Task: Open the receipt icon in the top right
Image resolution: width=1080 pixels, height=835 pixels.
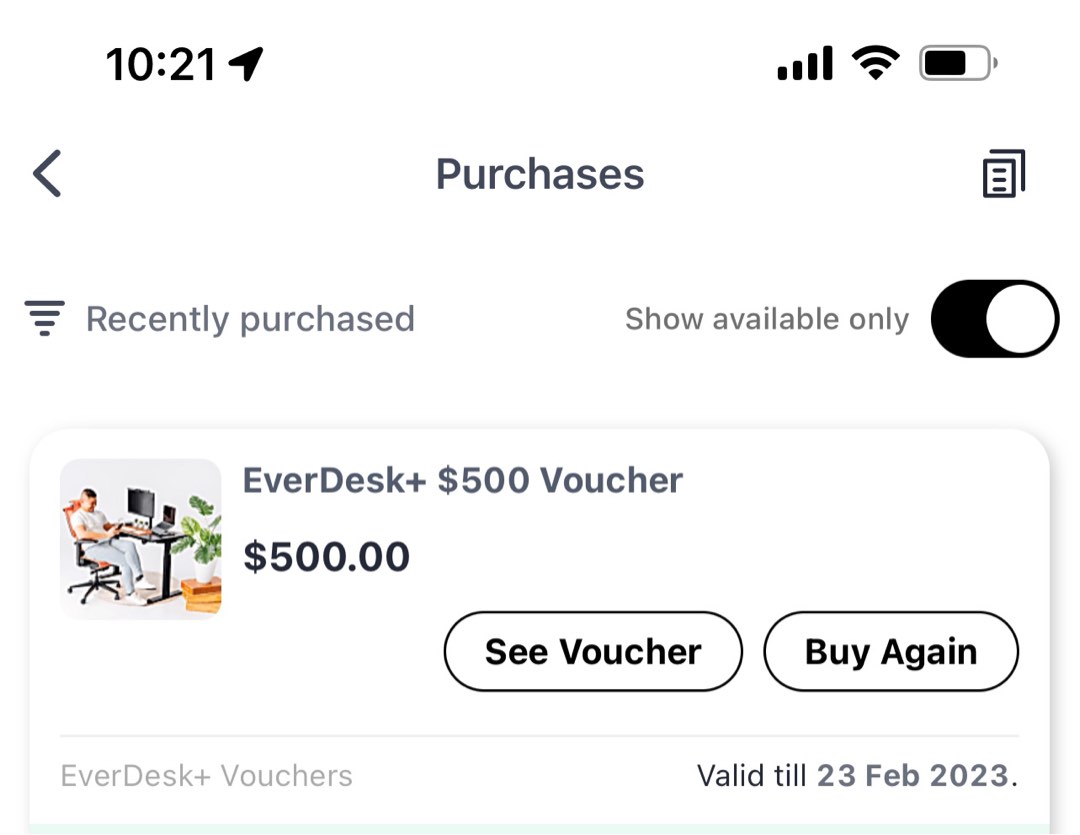Action: click(1003, 172)
